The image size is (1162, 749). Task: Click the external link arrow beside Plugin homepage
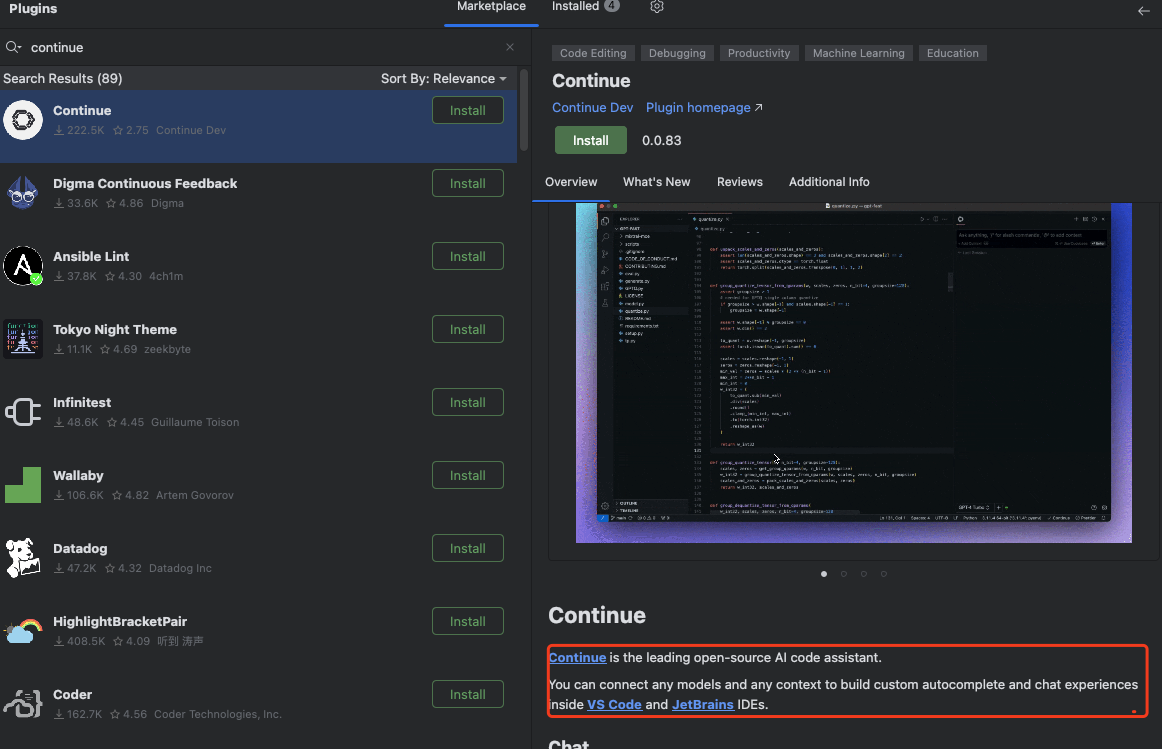pyautogui.click(x=759, y=107)
